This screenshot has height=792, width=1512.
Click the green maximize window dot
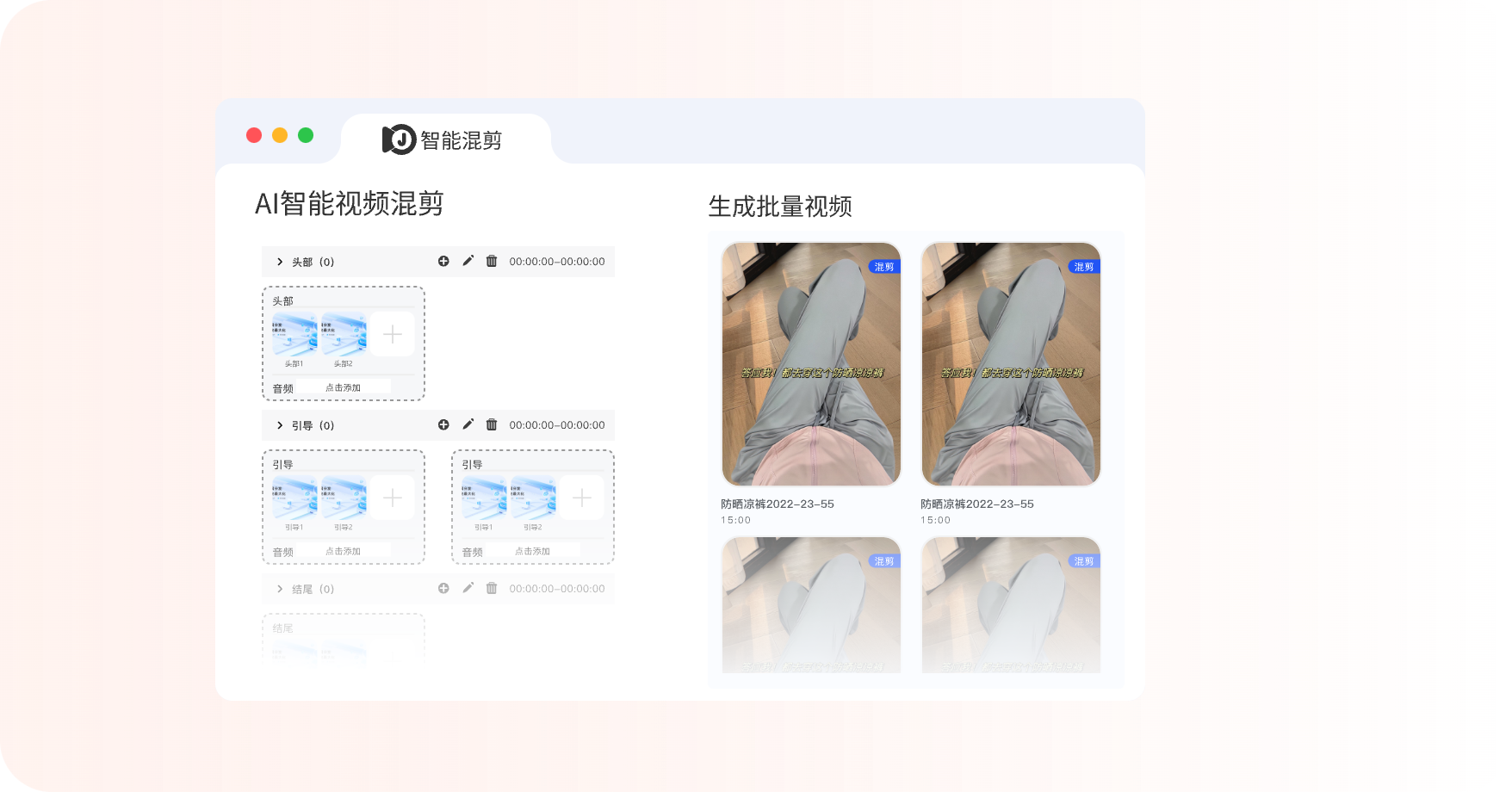(x=306, y=135)
